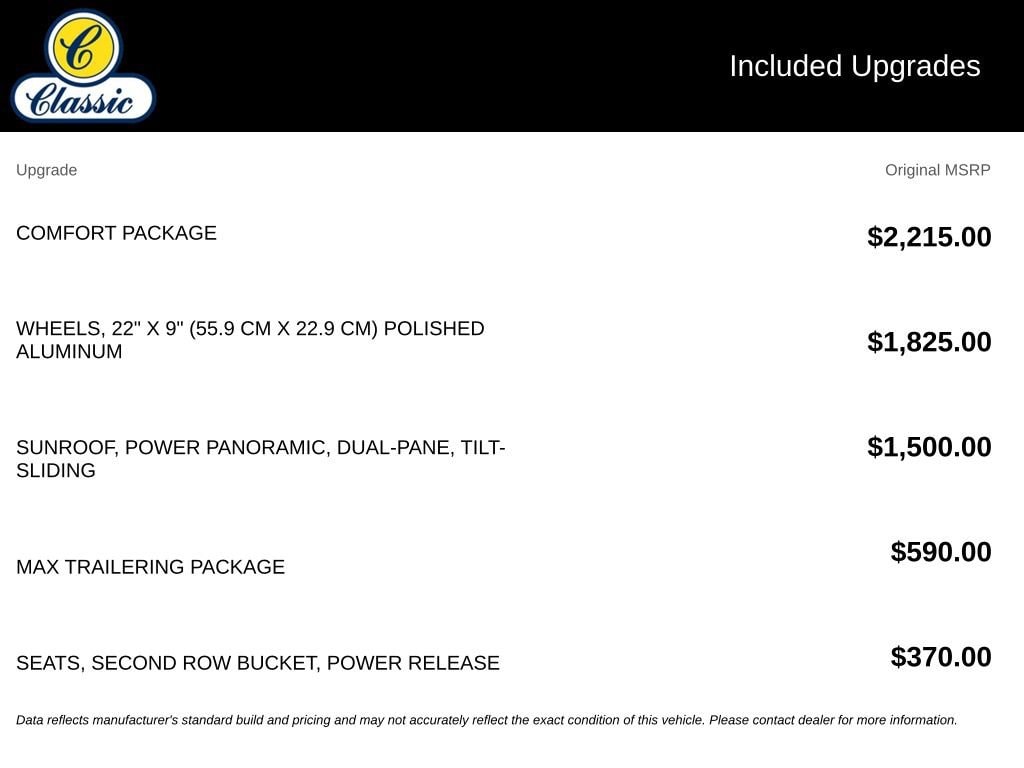Click the Upgrade column header
1024x768 pixels.
[46, 170]
